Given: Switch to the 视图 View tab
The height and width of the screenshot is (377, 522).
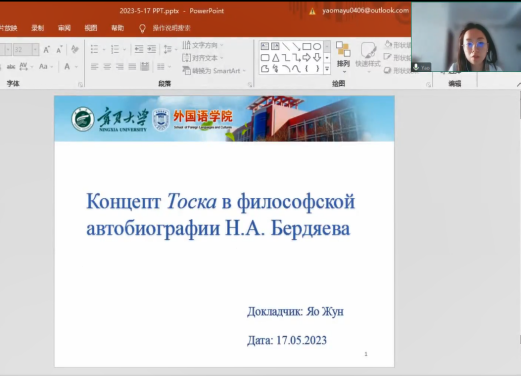Looking at the screenshot, I should [x=91, y=28].
